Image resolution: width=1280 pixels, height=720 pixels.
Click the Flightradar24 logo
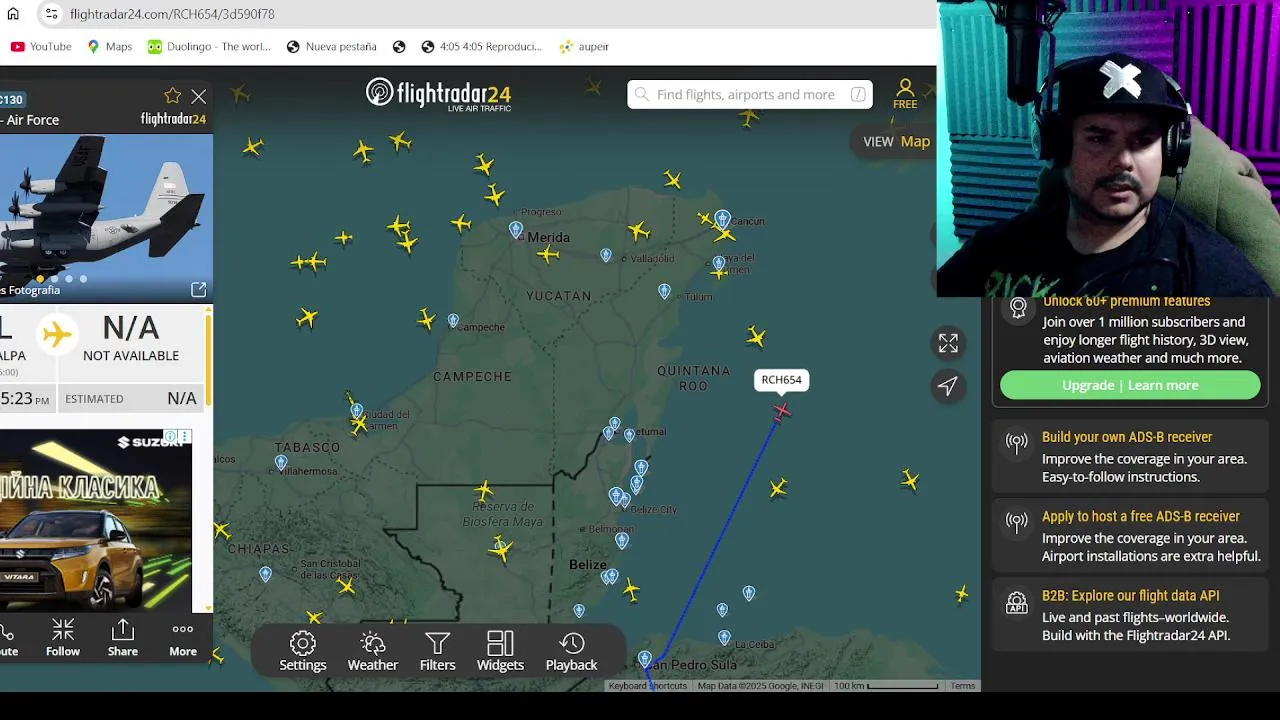point(439,94)
